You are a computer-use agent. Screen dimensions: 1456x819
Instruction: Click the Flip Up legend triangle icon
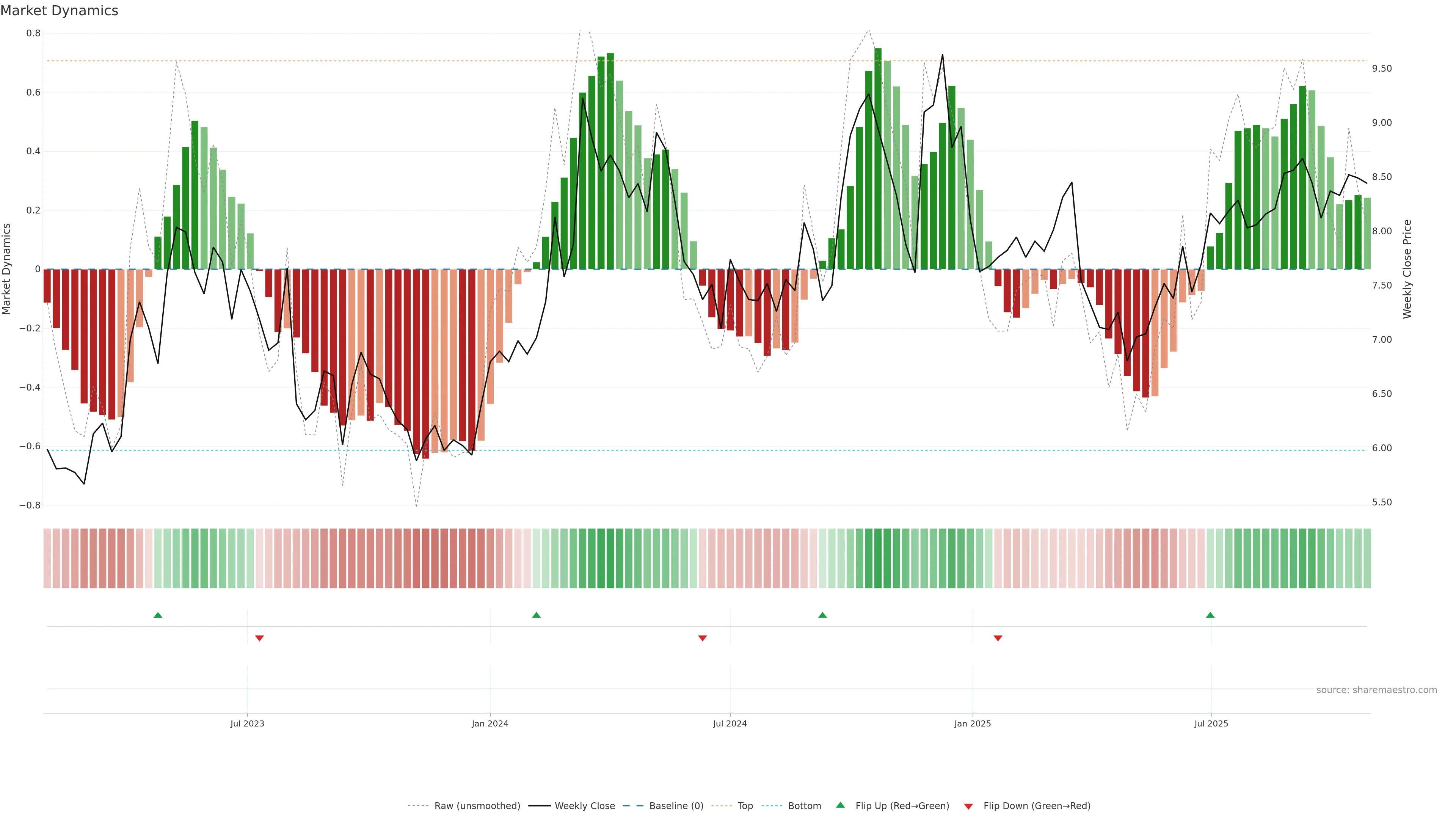(x=841, y=805)
